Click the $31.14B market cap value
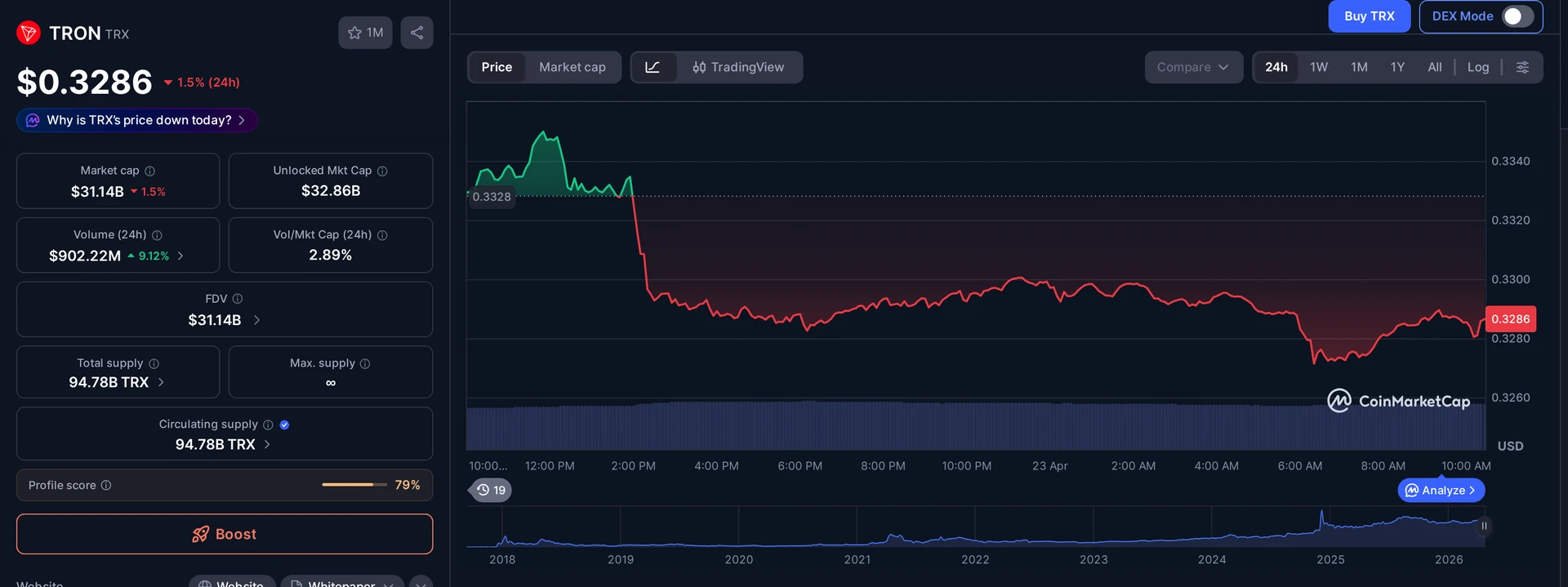1568x587 pixels. tap(97, 192)
